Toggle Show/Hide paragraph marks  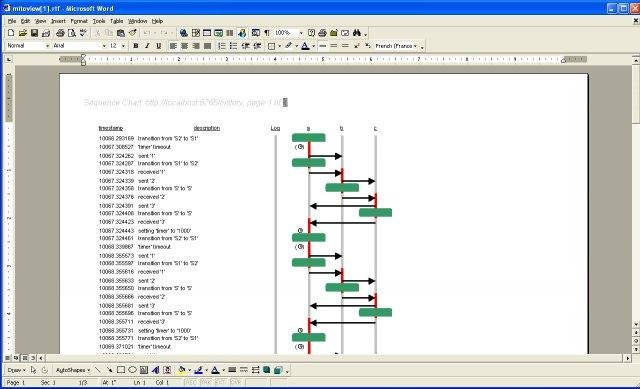click(x=267, y=33)
